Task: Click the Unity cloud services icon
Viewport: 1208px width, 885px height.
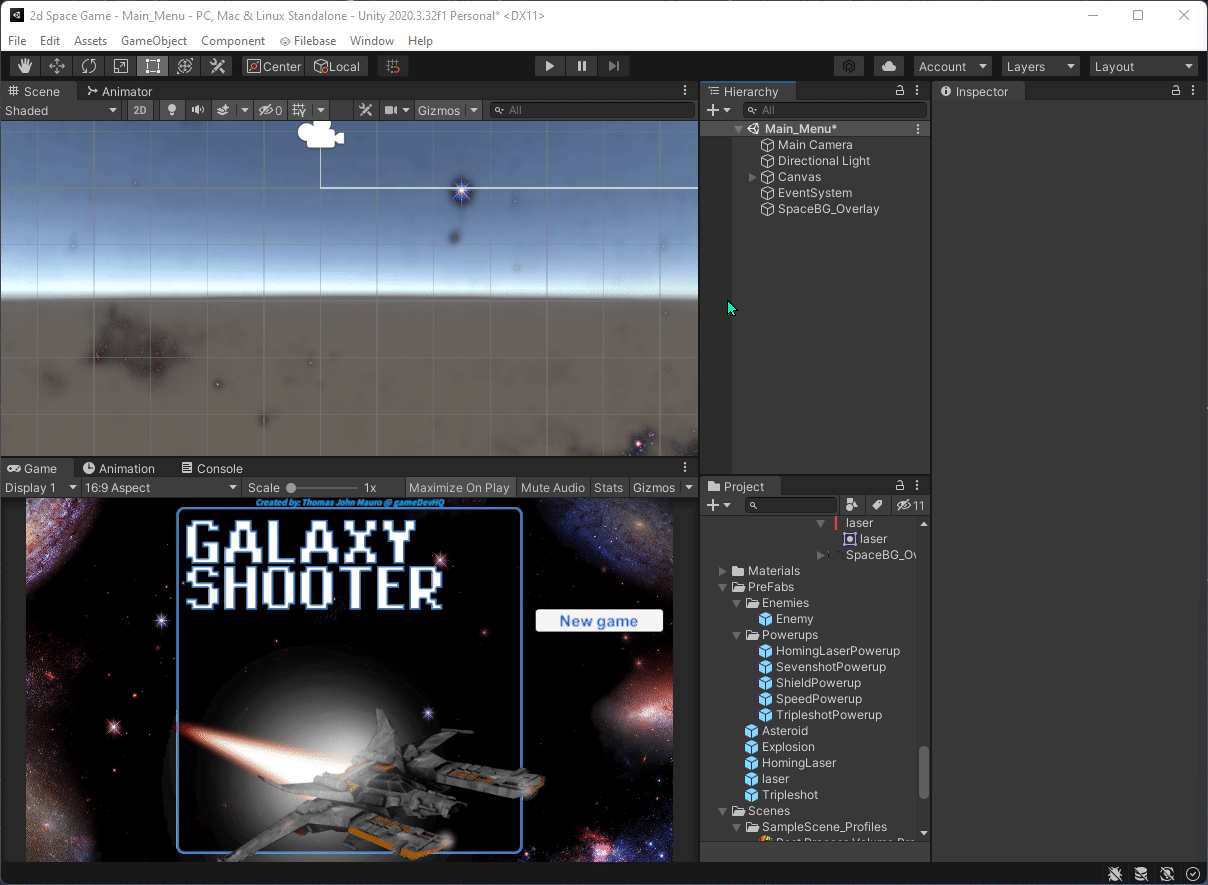Action: tap(887, 65)
